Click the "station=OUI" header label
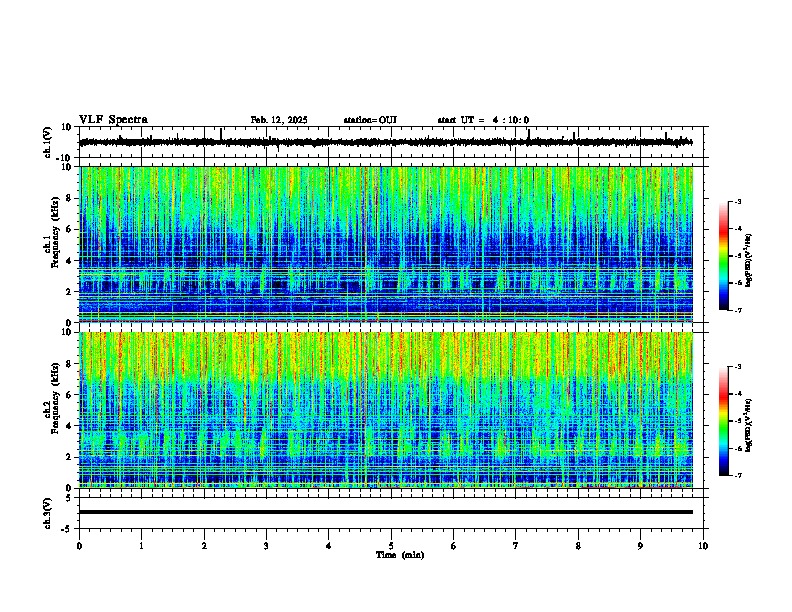Image resolution: width=792 pixels, height=612 pixels. (x=370, y=120)
